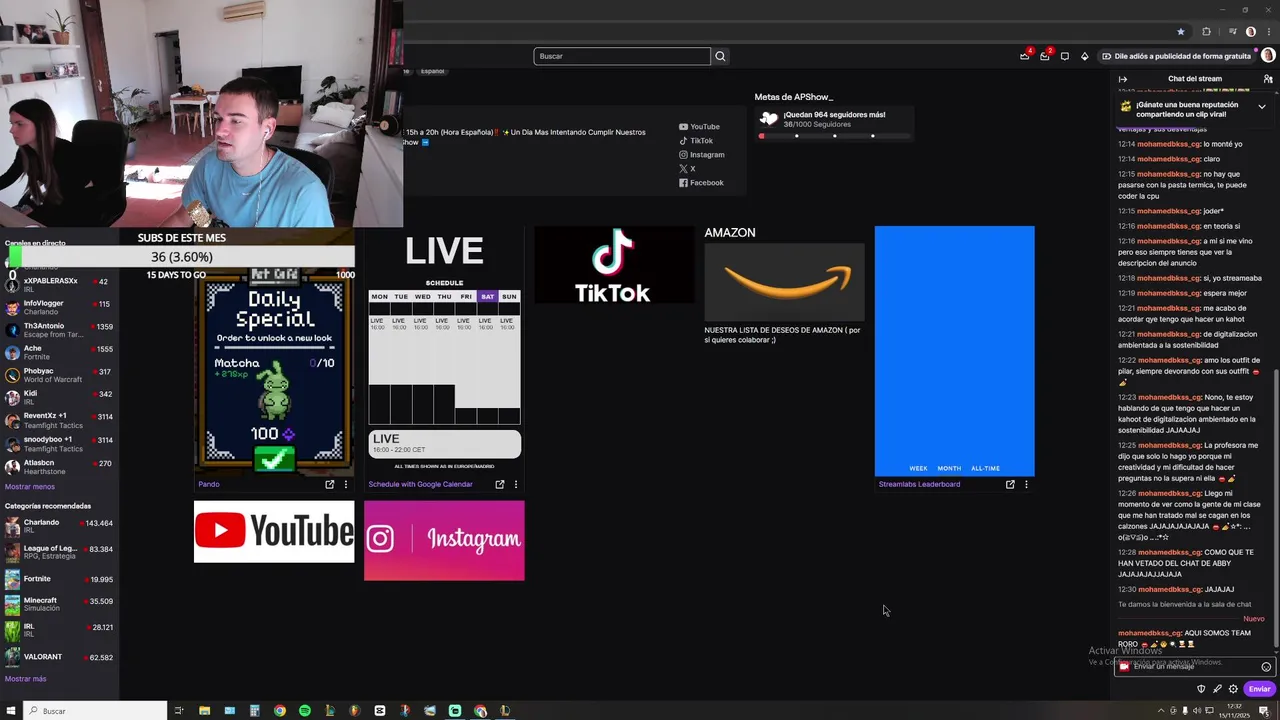Open the chat community users icon
Viewport: 1280px width, 720px height.
point(1268,79)
